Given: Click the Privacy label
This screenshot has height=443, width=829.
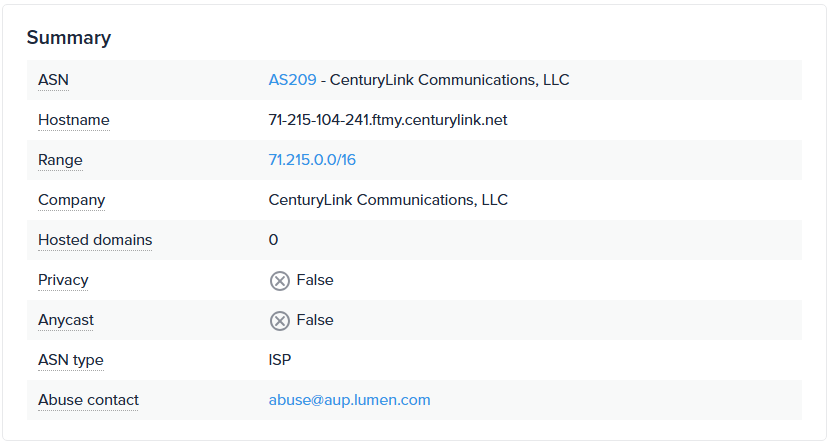Looking at the screenshot, I should pyautogui.click(x=63, y=280).
